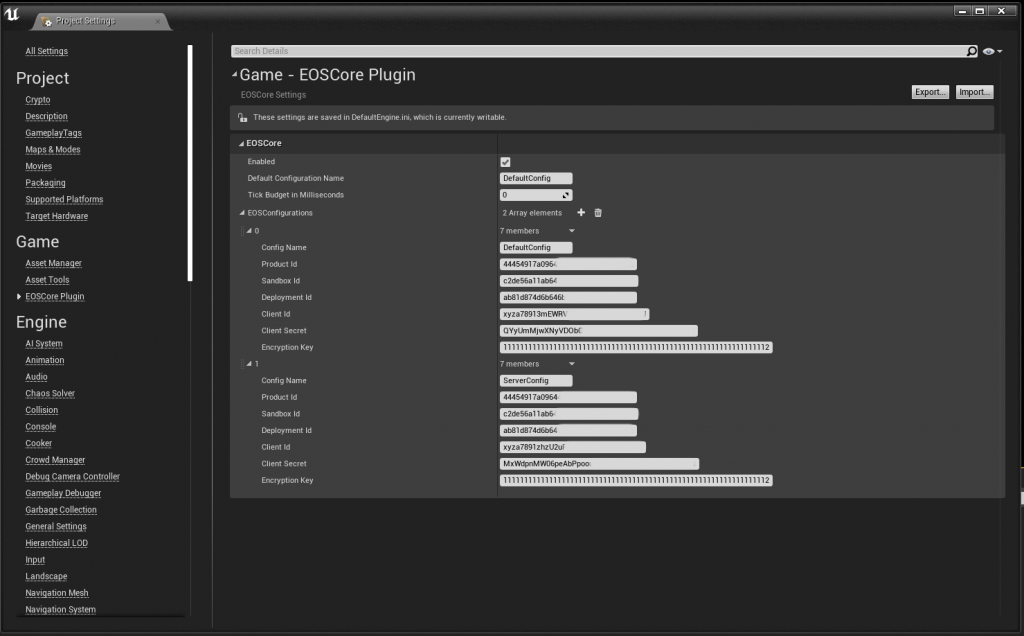
Task: Click the Search Details field
Action: [597, 51]
